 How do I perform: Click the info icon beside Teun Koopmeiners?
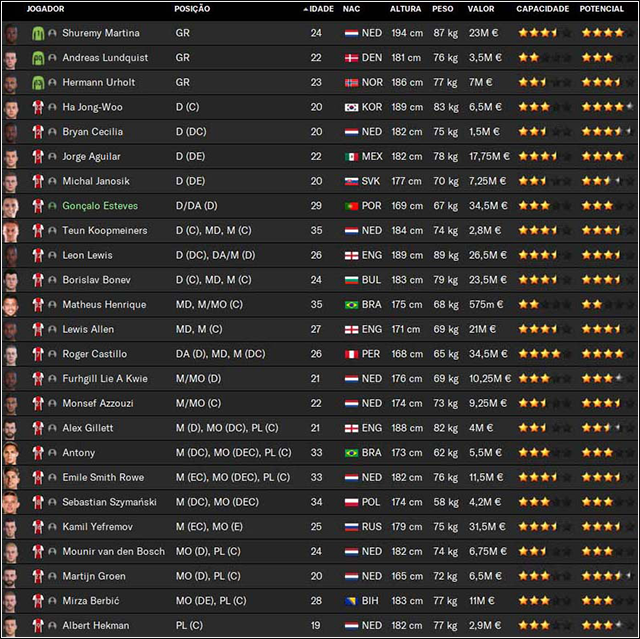click(52, 231)
